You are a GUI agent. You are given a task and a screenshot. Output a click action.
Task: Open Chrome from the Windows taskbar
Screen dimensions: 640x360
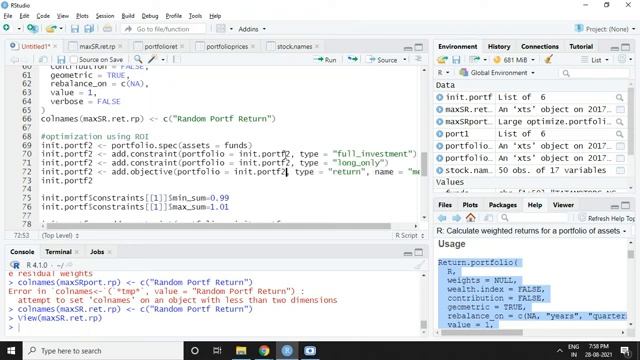[x=264, y=351]
